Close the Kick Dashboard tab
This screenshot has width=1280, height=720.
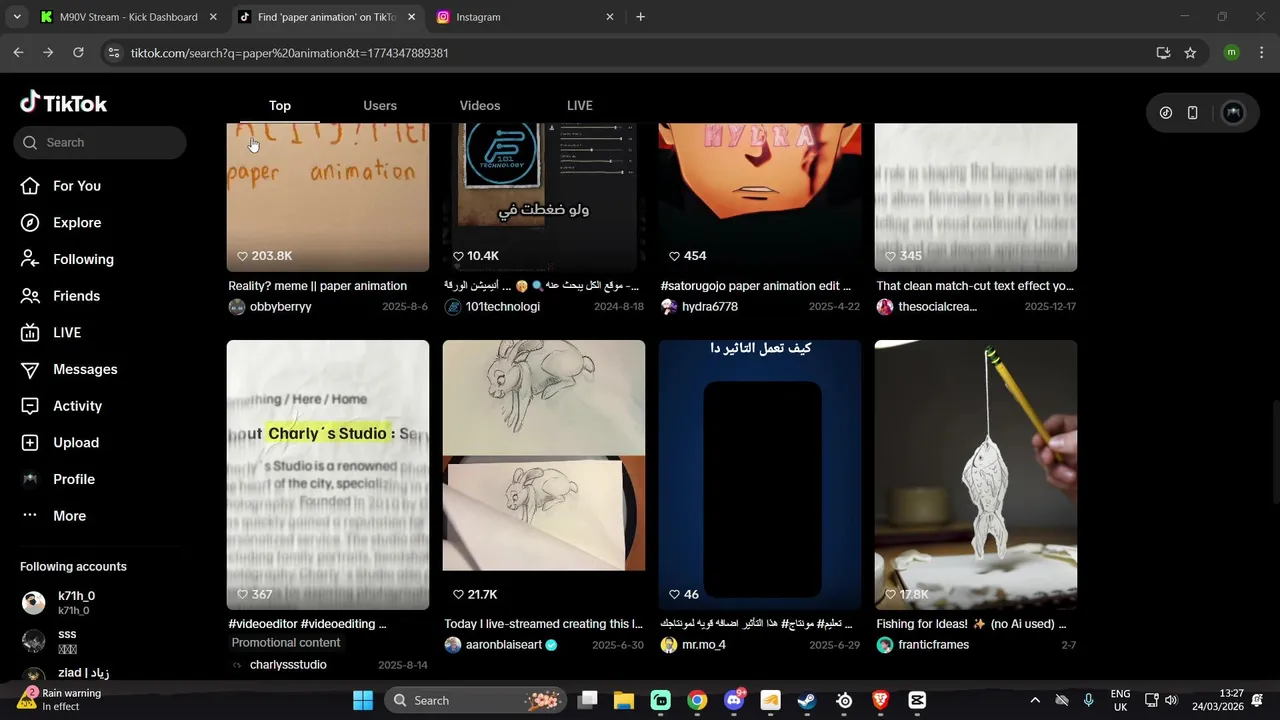[x=213, y=17]
